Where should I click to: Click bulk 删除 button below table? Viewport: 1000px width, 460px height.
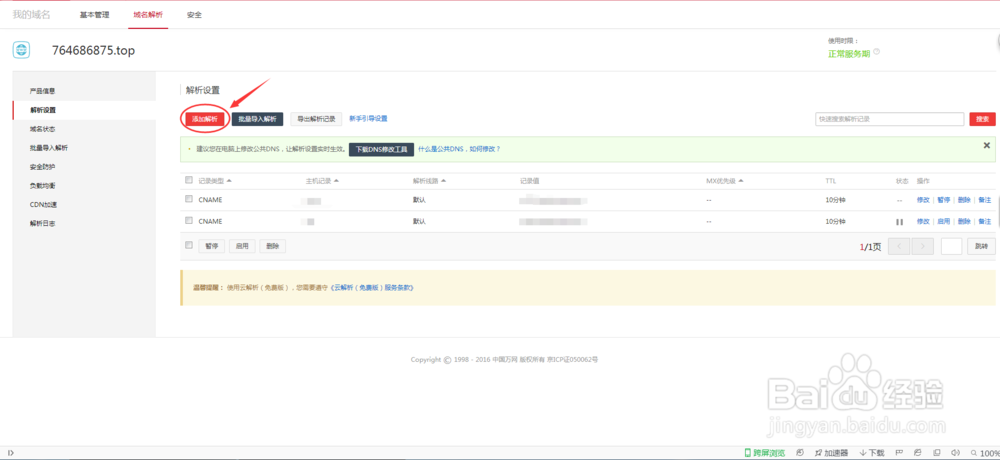pos(272,246)
